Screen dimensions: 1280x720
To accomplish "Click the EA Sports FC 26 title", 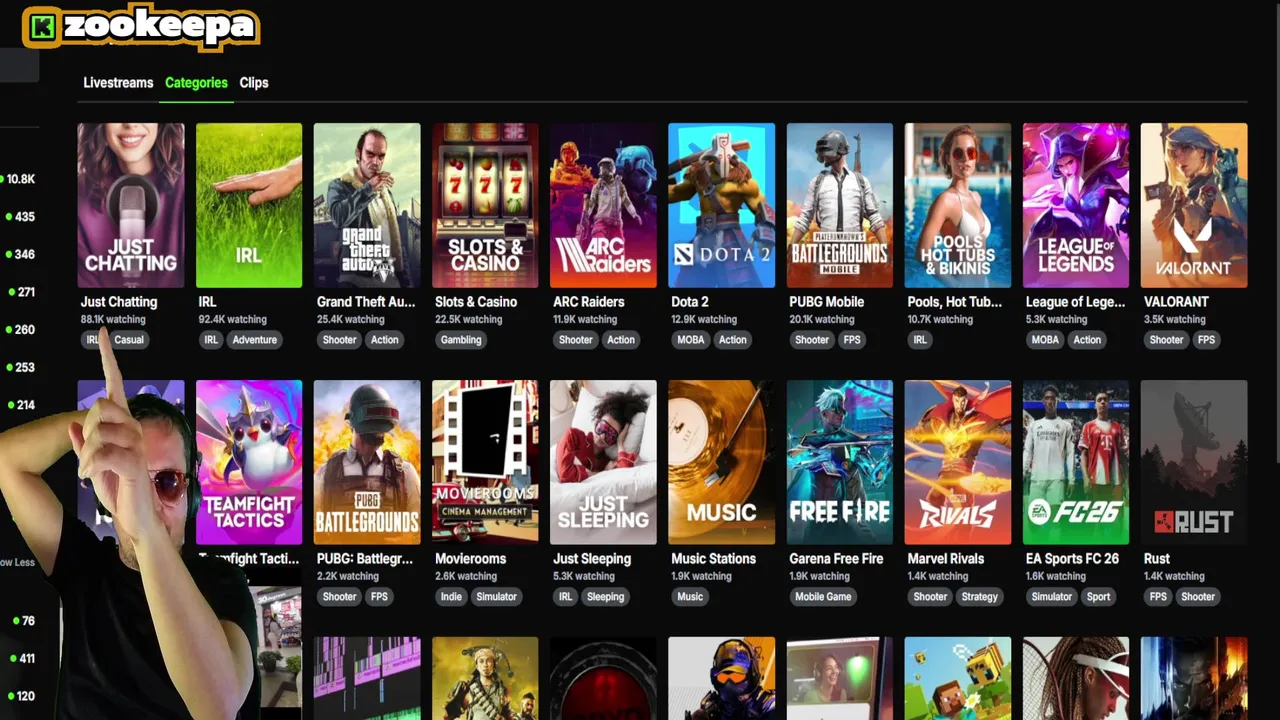I will 1073,559.
